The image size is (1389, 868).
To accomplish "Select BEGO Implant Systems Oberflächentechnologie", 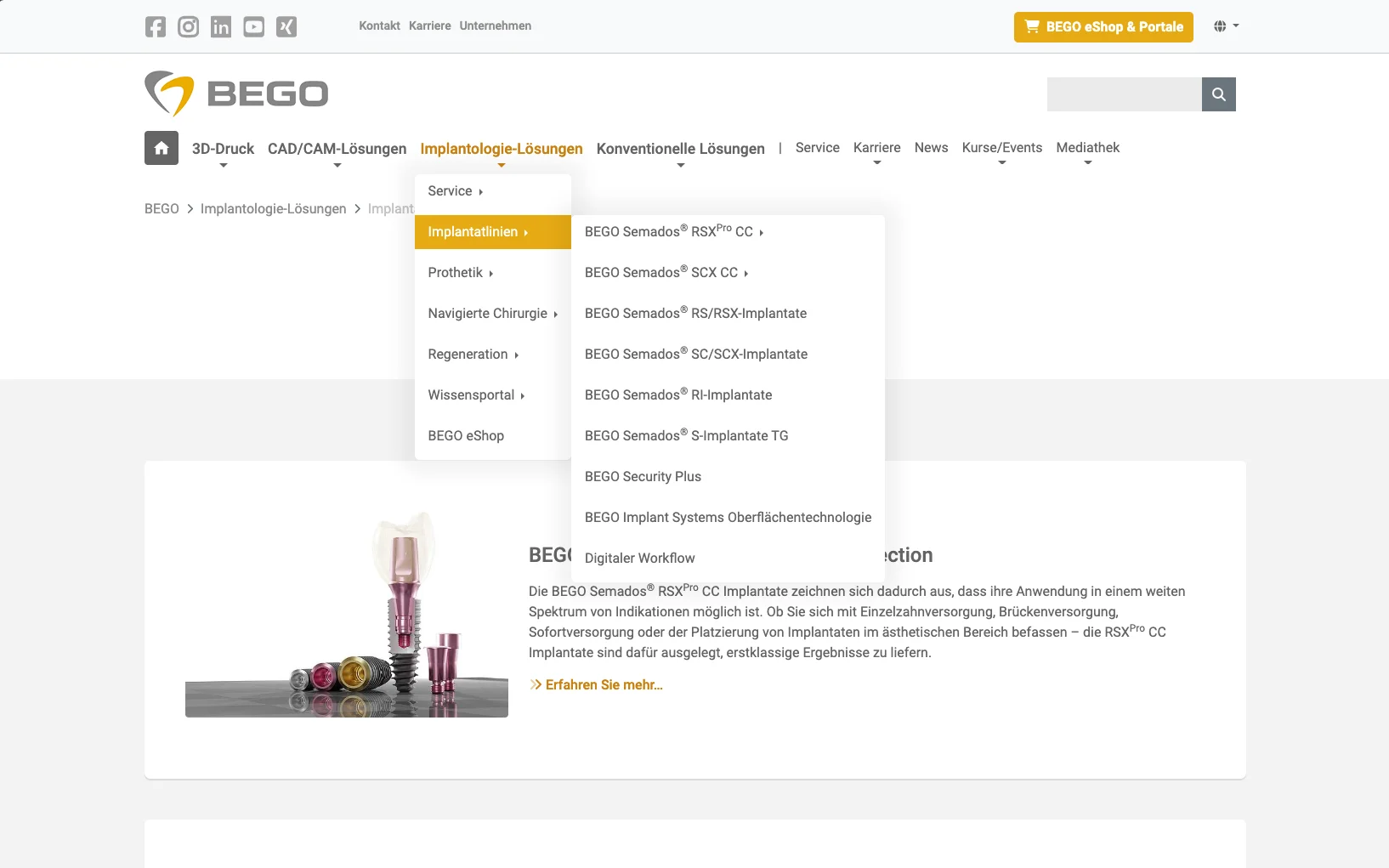I will (x=729, y=518).
